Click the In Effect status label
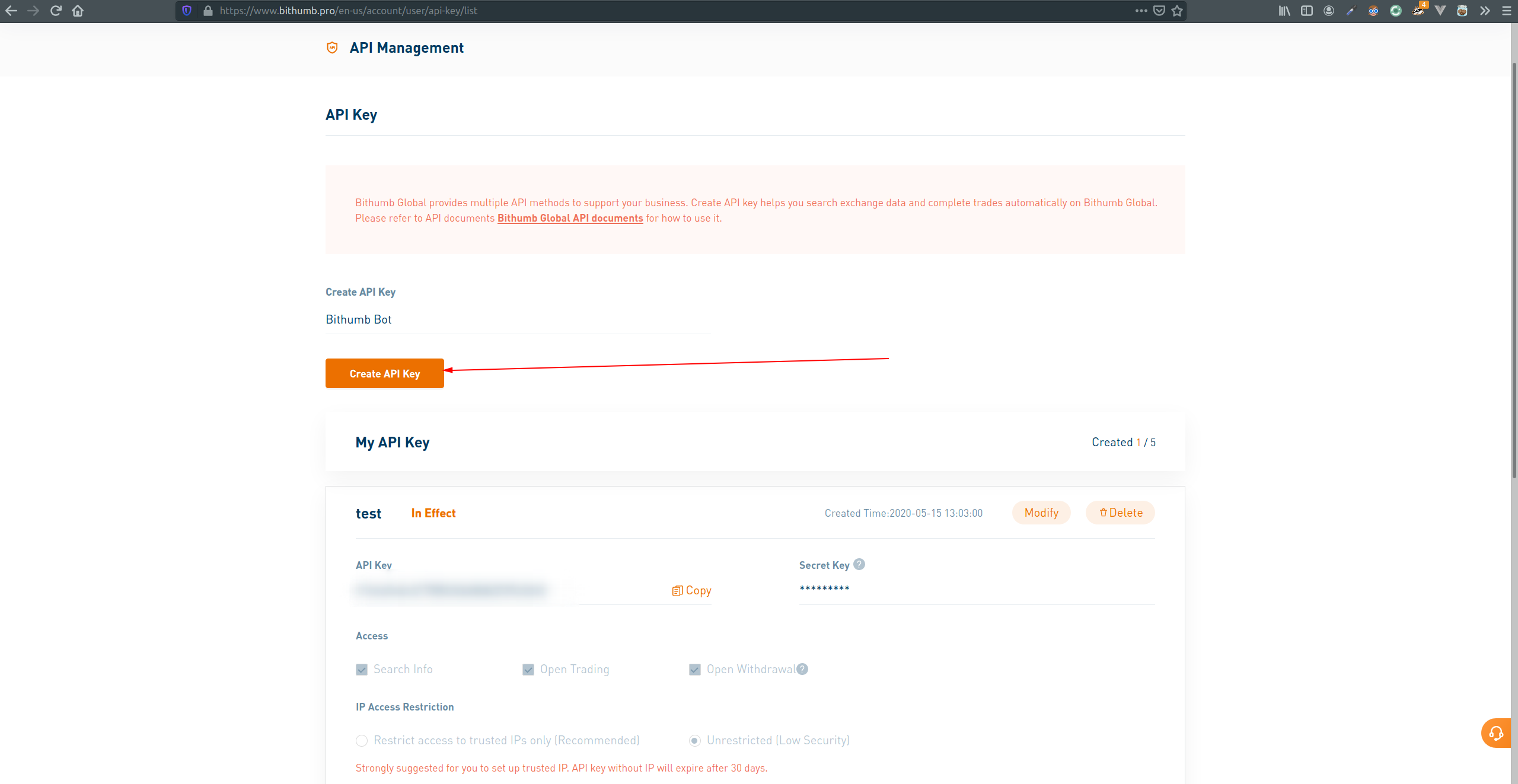 [x=433, y=513]
